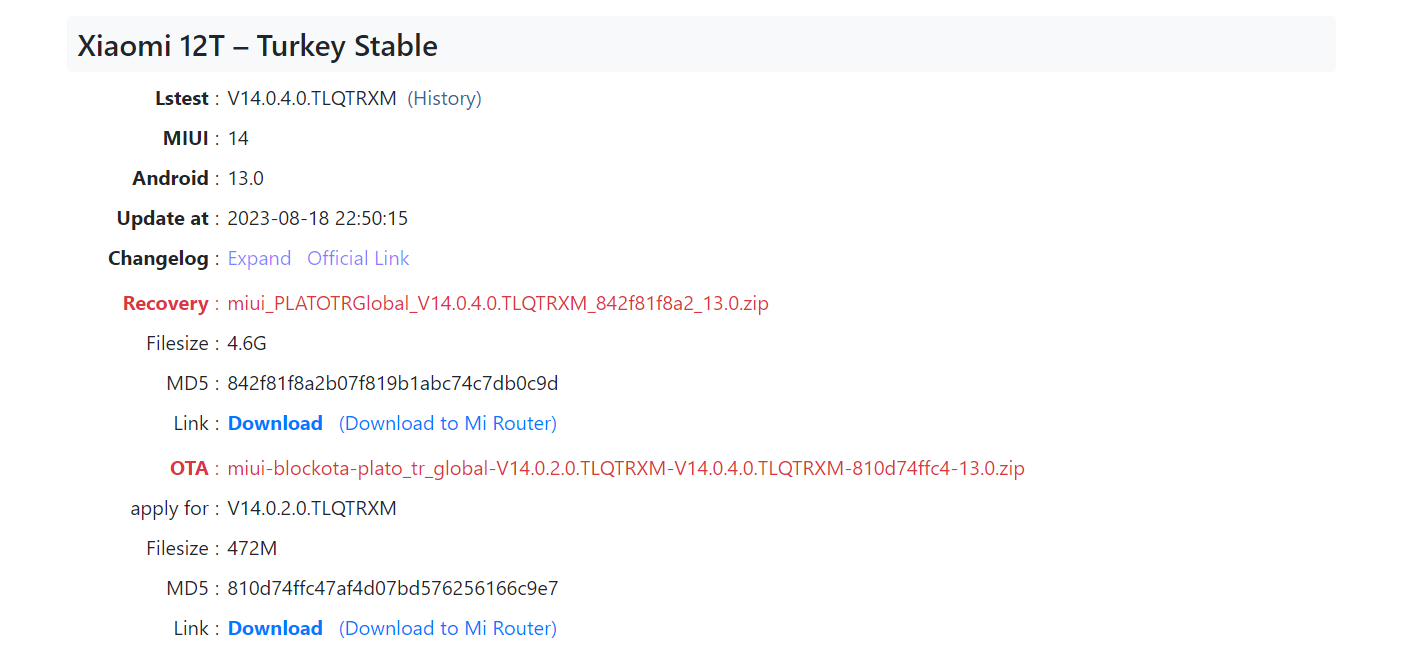Image resolution: width=1411 pixels, height=671 pixels.
Task: Select Recovery's Download to Mi Router link
Action: (x=448, y=423)
